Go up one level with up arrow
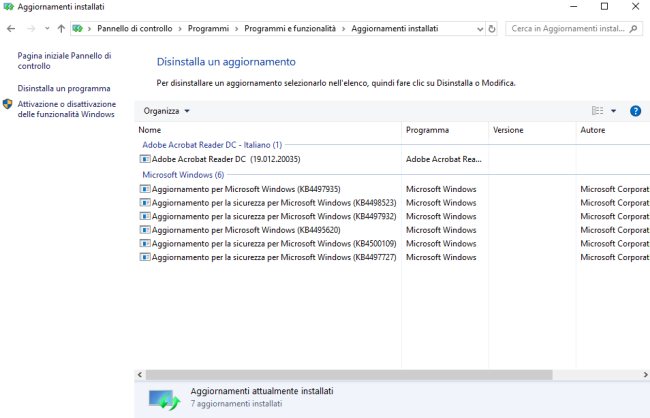Screen dimensions: 650x418 61,29
